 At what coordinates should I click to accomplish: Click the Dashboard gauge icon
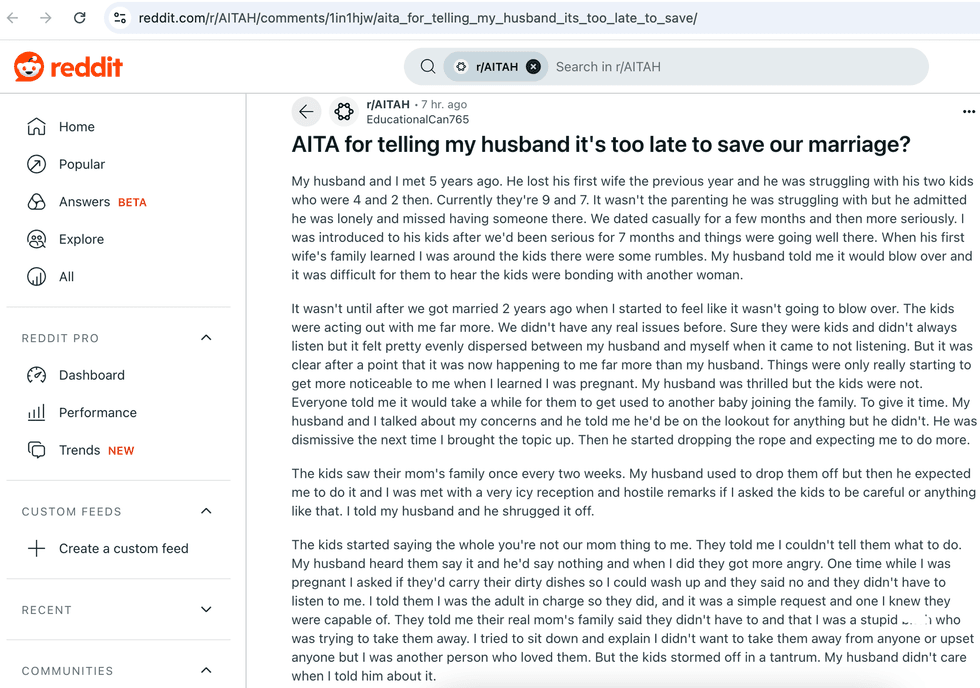point(36,375)
